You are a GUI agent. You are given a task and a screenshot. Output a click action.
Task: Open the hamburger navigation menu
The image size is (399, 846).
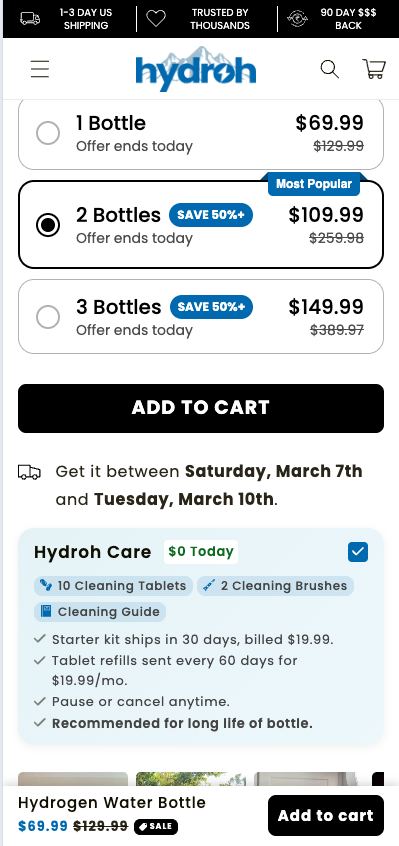[x=39, y=69]
